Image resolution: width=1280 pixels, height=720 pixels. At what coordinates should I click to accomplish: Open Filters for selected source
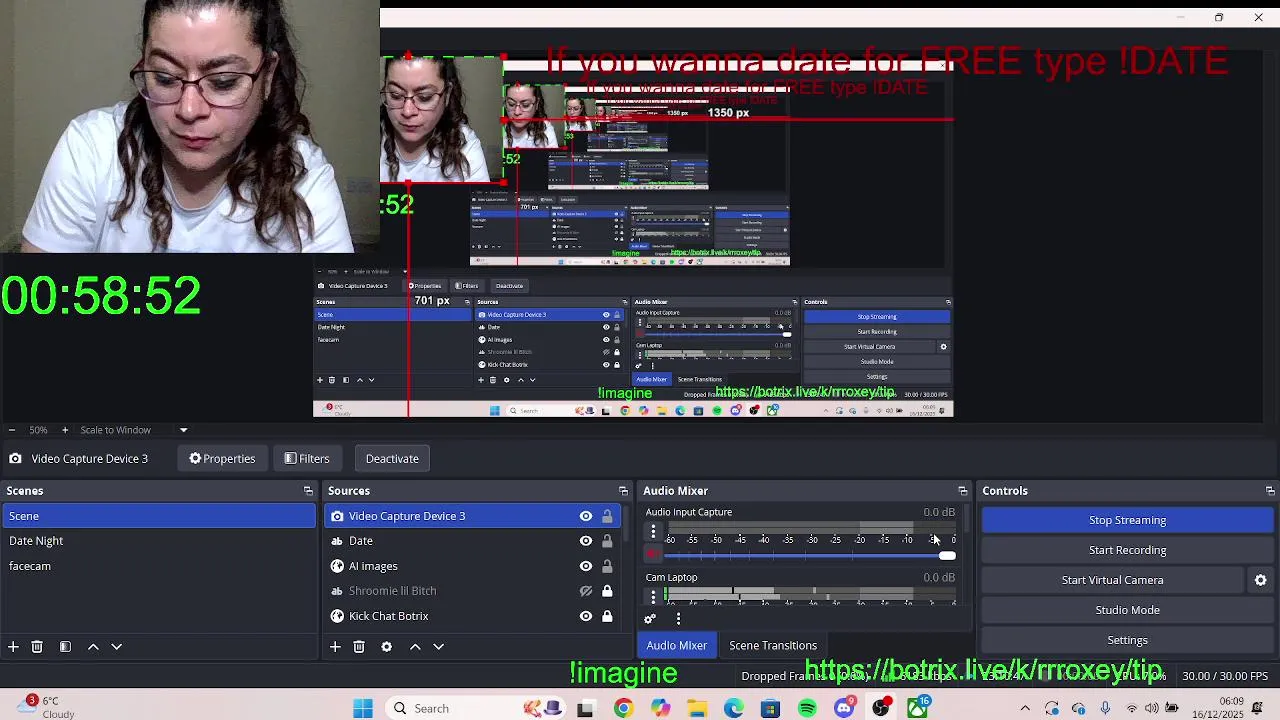[306, 459]
